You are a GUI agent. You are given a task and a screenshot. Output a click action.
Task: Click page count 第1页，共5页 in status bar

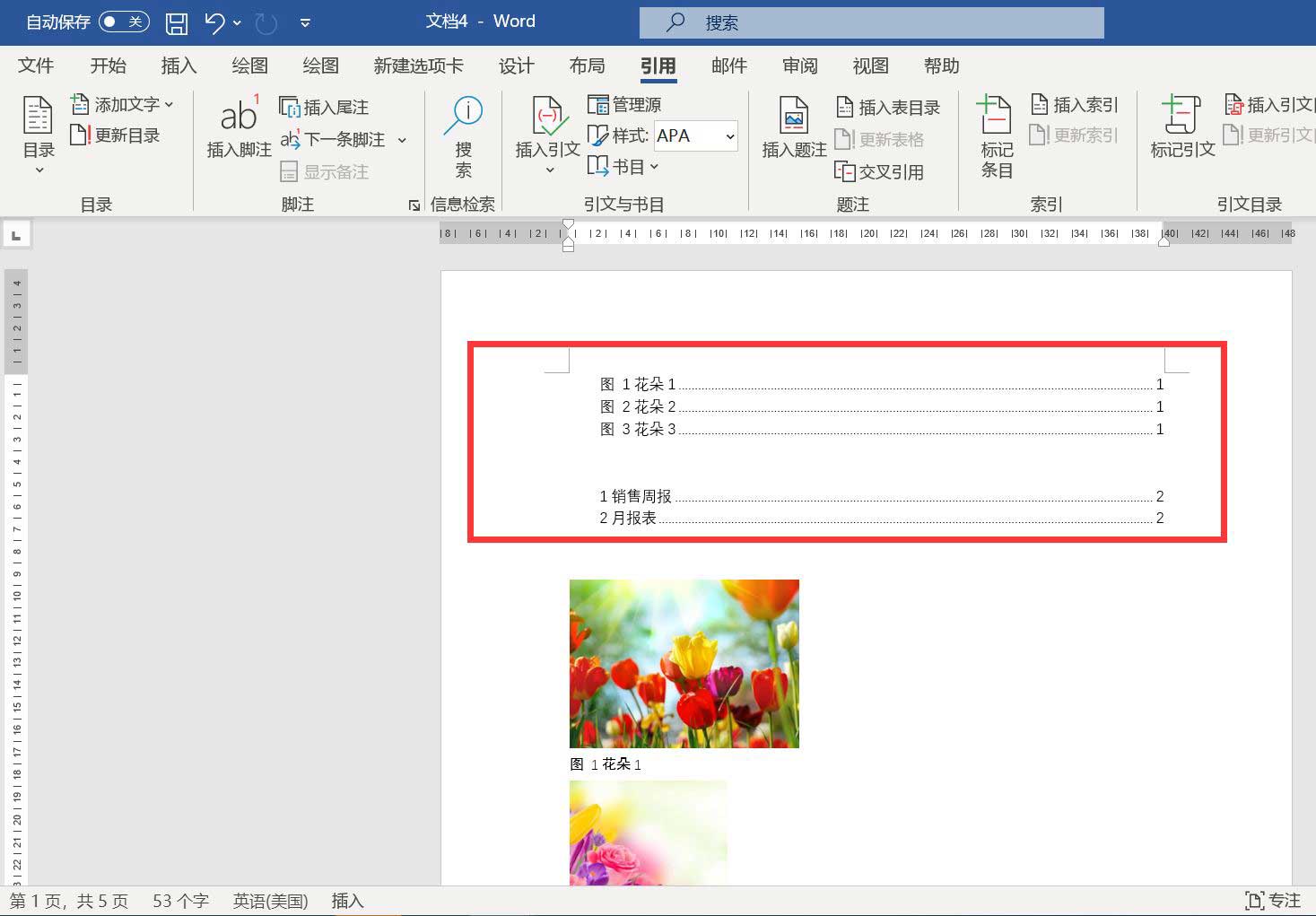tap(69, 901)
